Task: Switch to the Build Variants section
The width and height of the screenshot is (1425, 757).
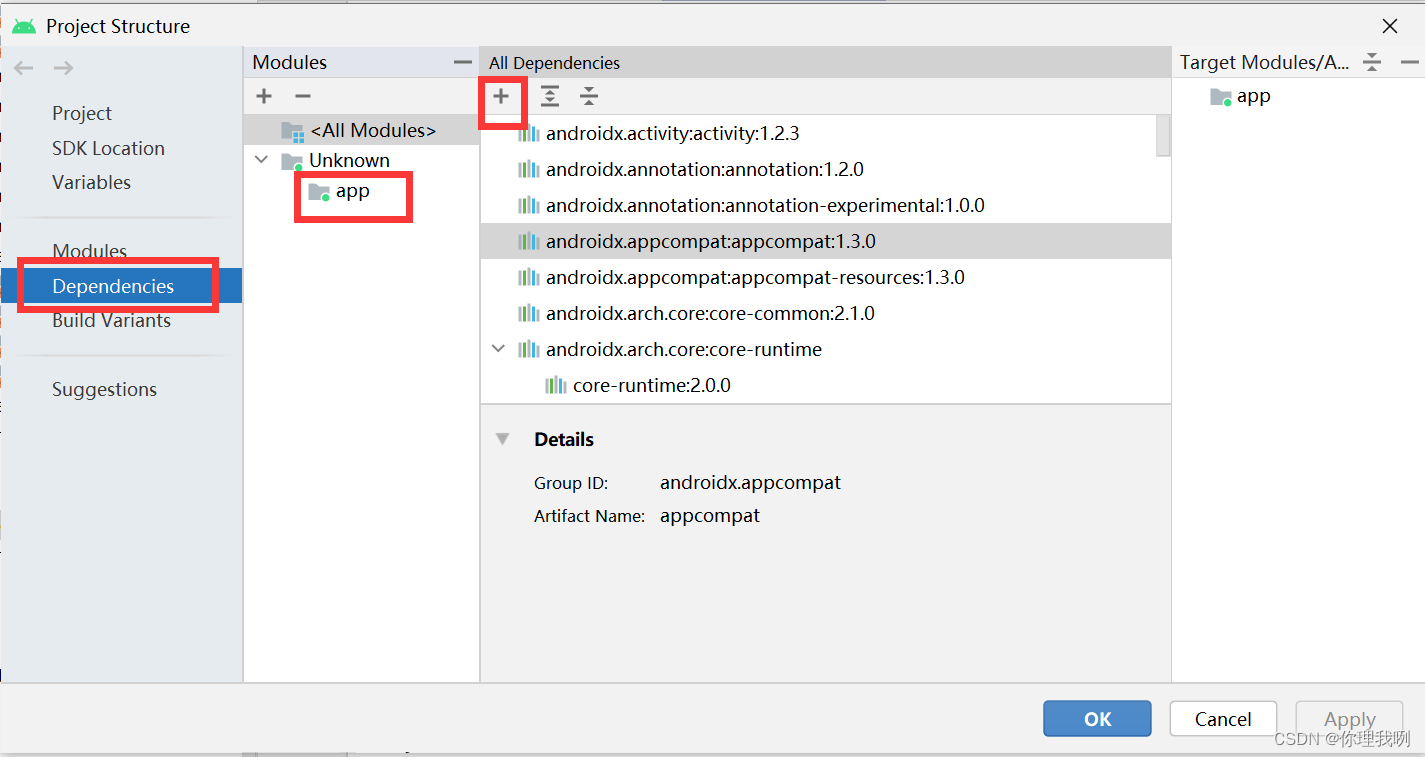Action: (113, 320)
